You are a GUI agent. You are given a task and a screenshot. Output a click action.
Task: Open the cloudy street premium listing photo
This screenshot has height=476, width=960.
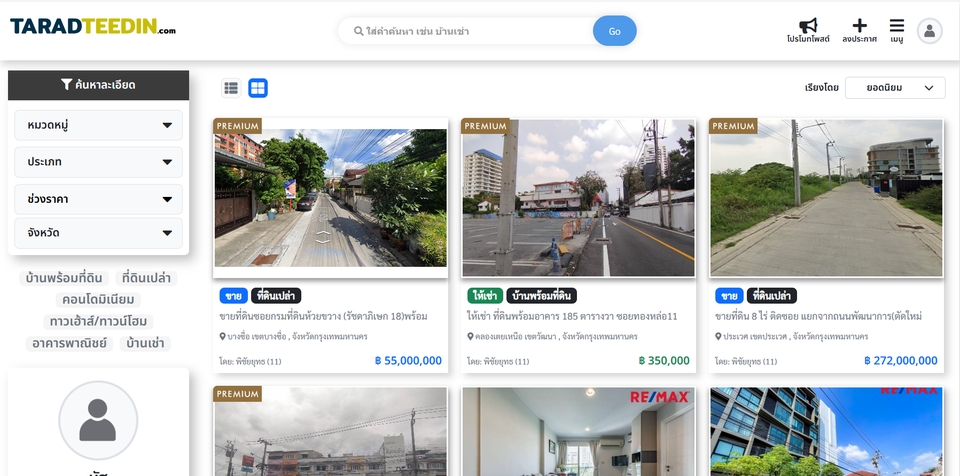click(x=331, y=431)
